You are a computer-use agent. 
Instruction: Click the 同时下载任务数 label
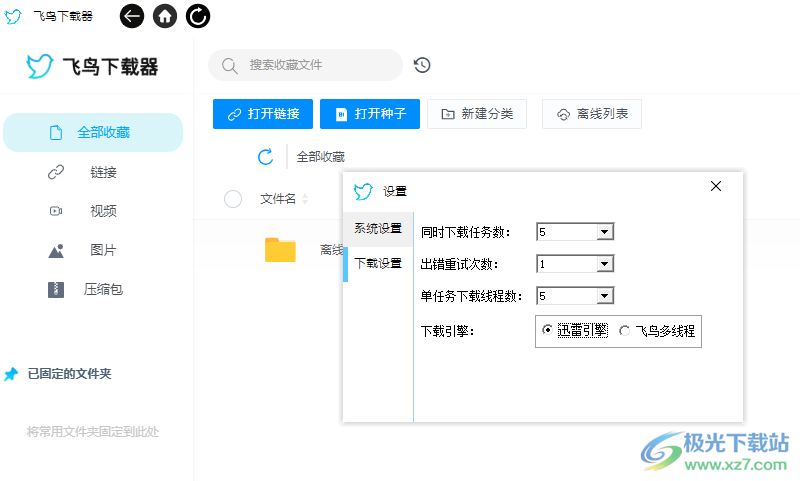[x=465, y=233]
